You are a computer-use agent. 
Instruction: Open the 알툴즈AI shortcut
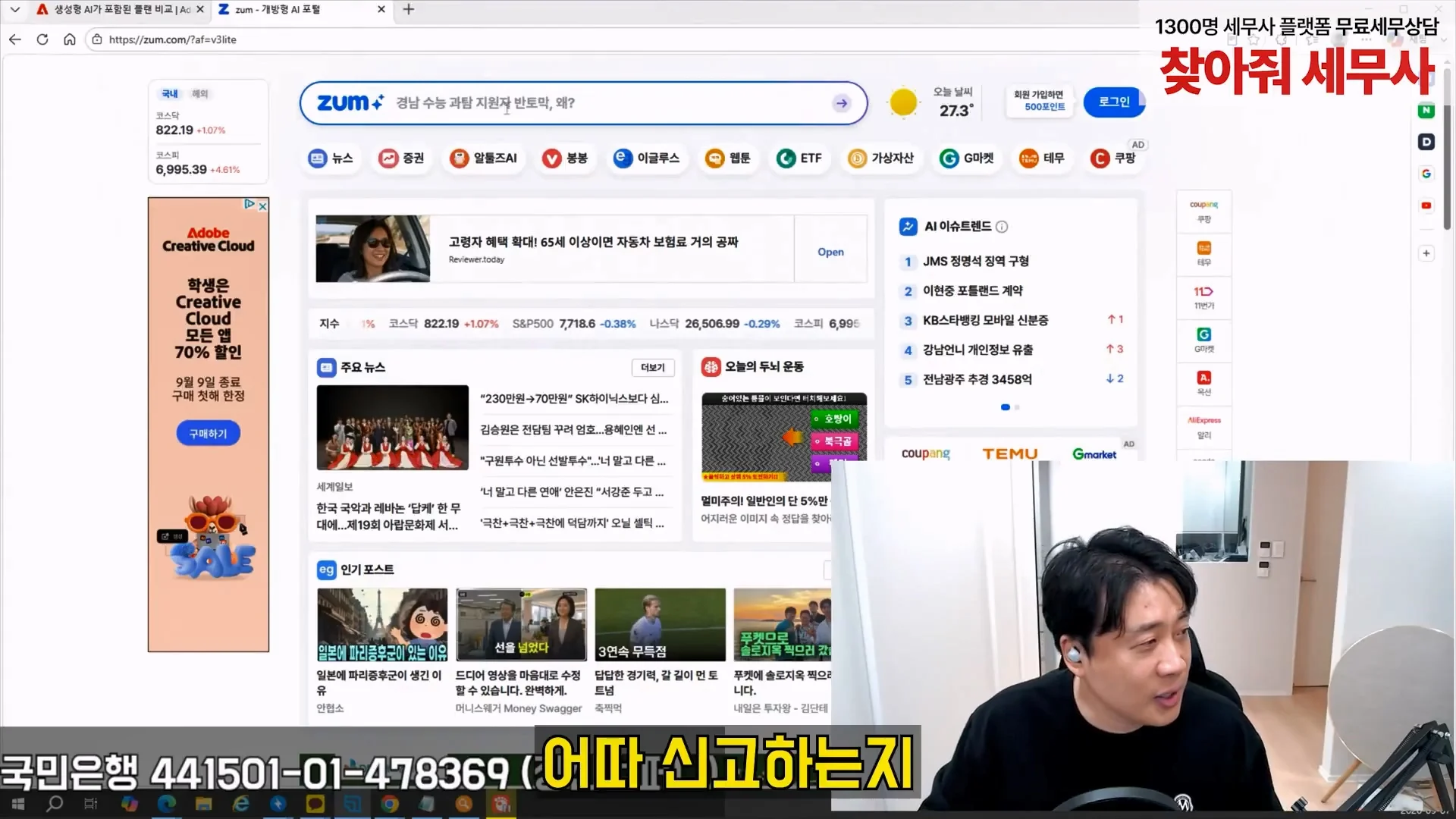[484, 158]
